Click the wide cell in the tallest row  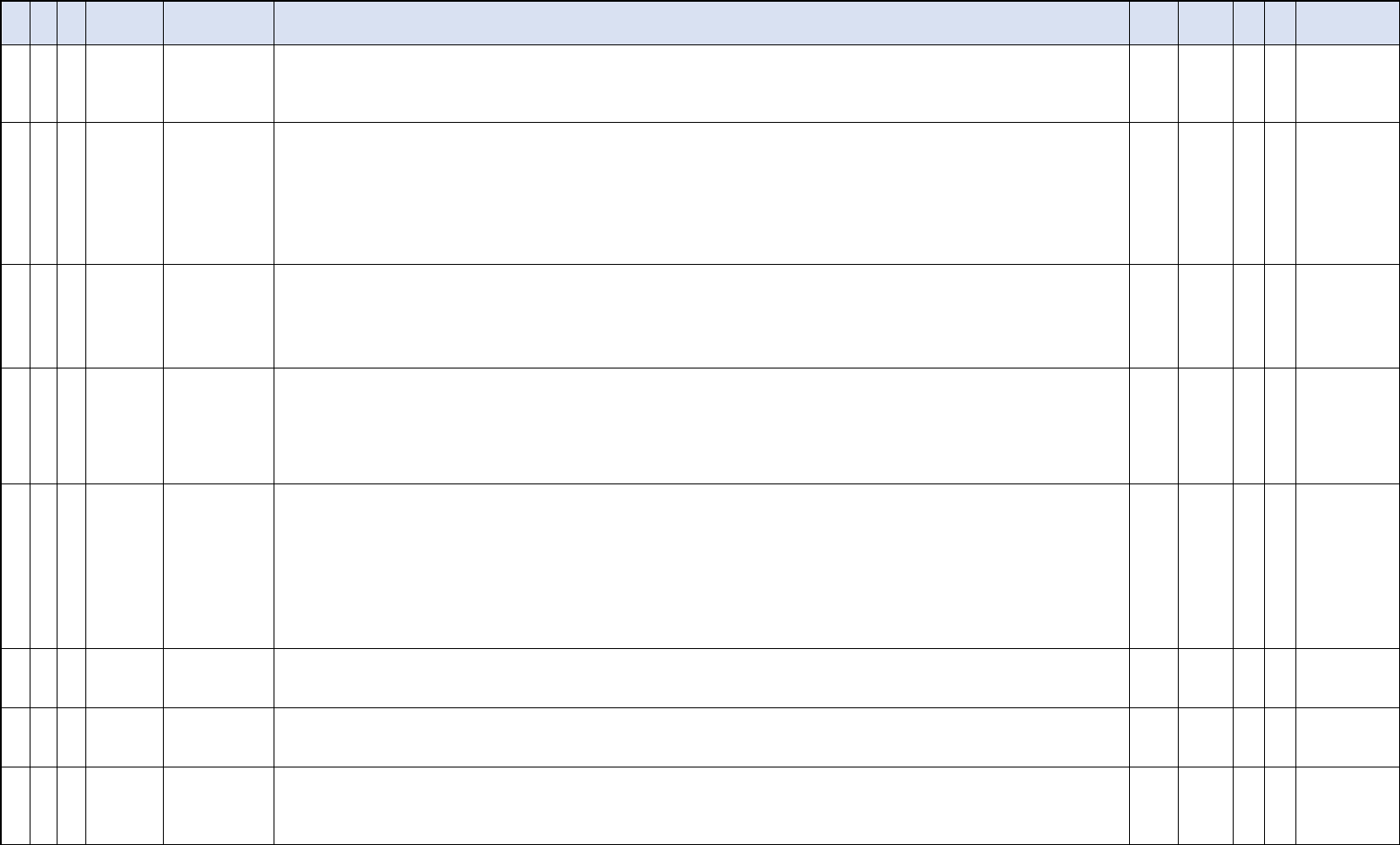pyautogui.click(x=701, y=566)
